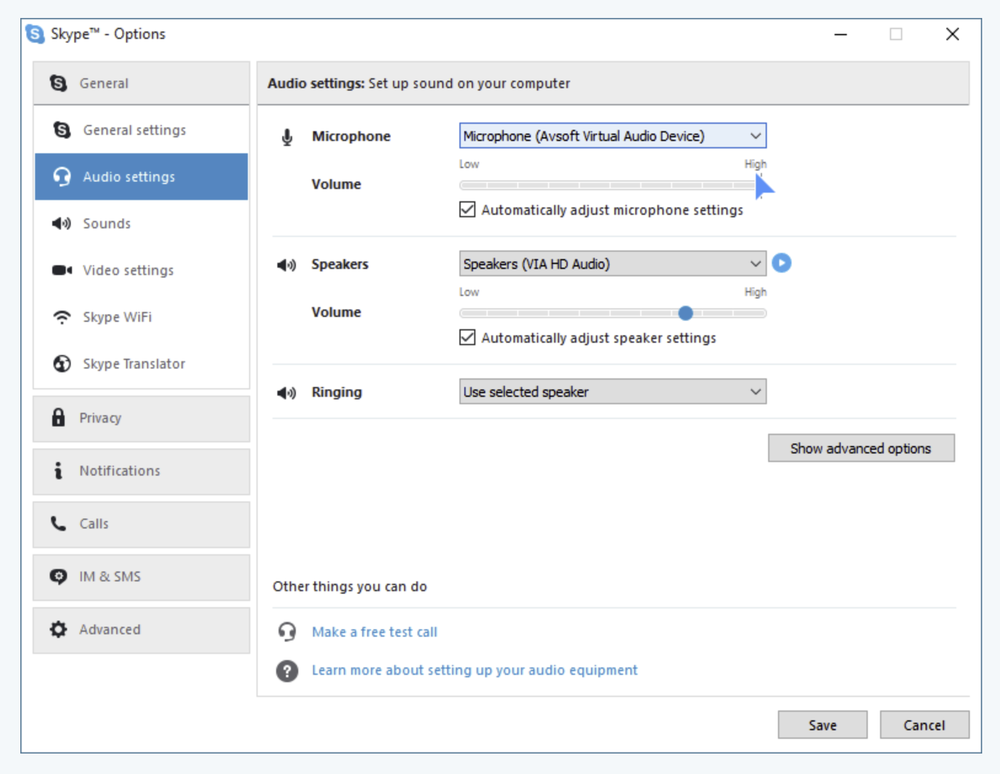Viewport: 1000px width, 774px height.
Task: Play a test sound with the blue play button
Action: 781,262
